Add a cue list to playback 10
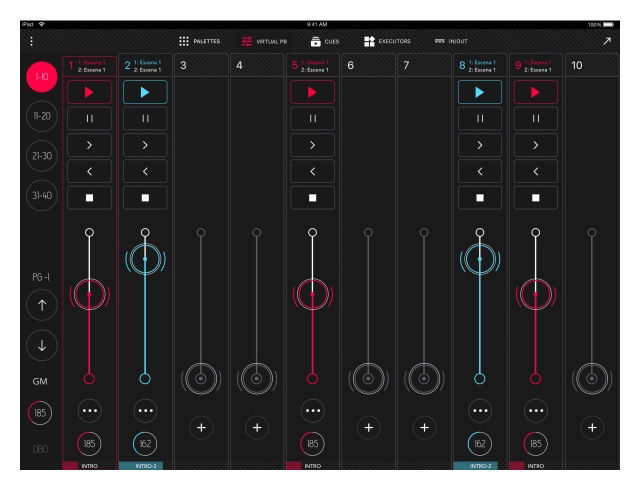Screen dimensions: 640x490 click(592, 428)
